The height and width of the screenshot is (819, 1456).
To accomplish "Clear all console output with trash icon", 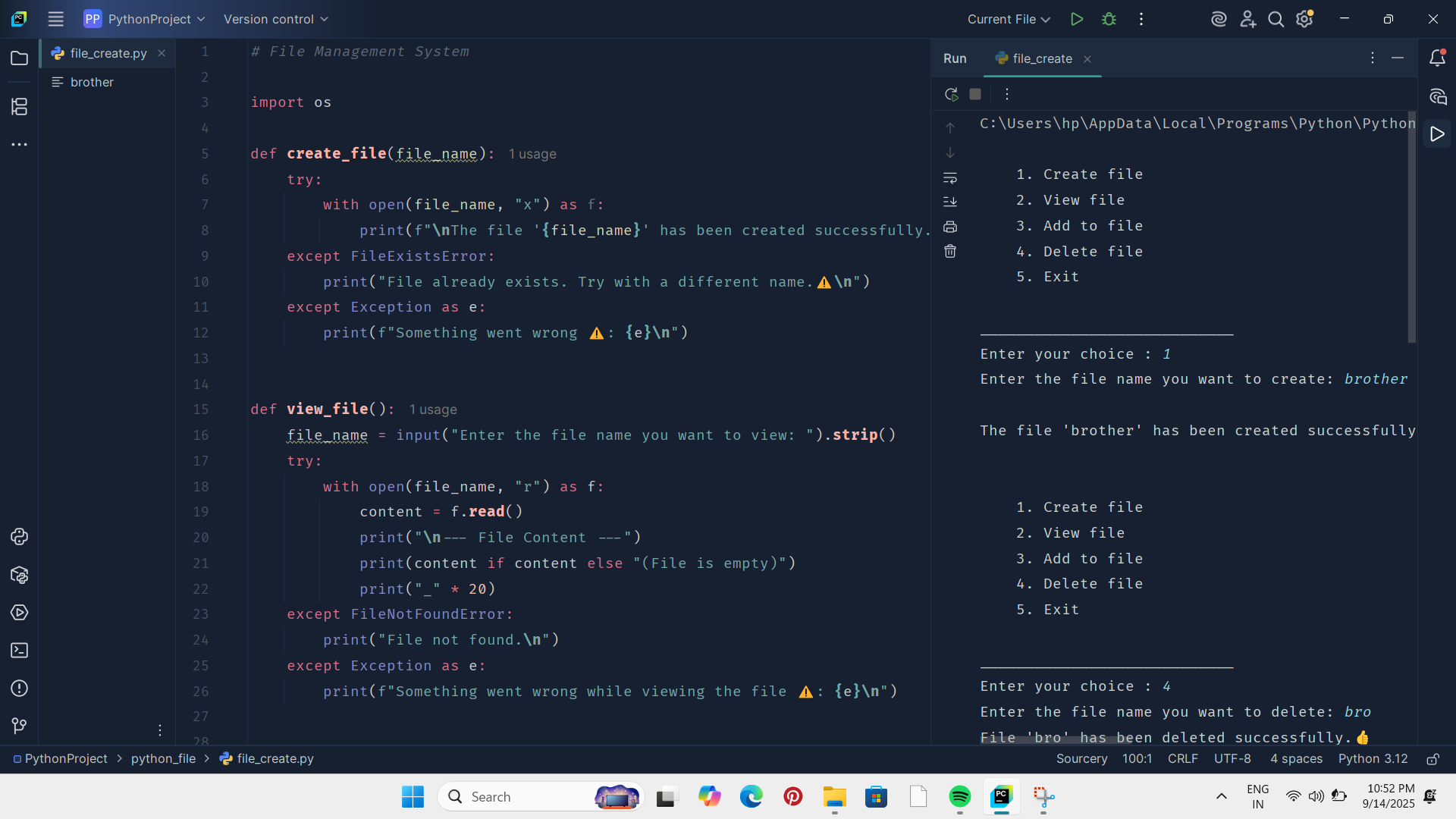I will pyautogui.click(x=950, y=251).
